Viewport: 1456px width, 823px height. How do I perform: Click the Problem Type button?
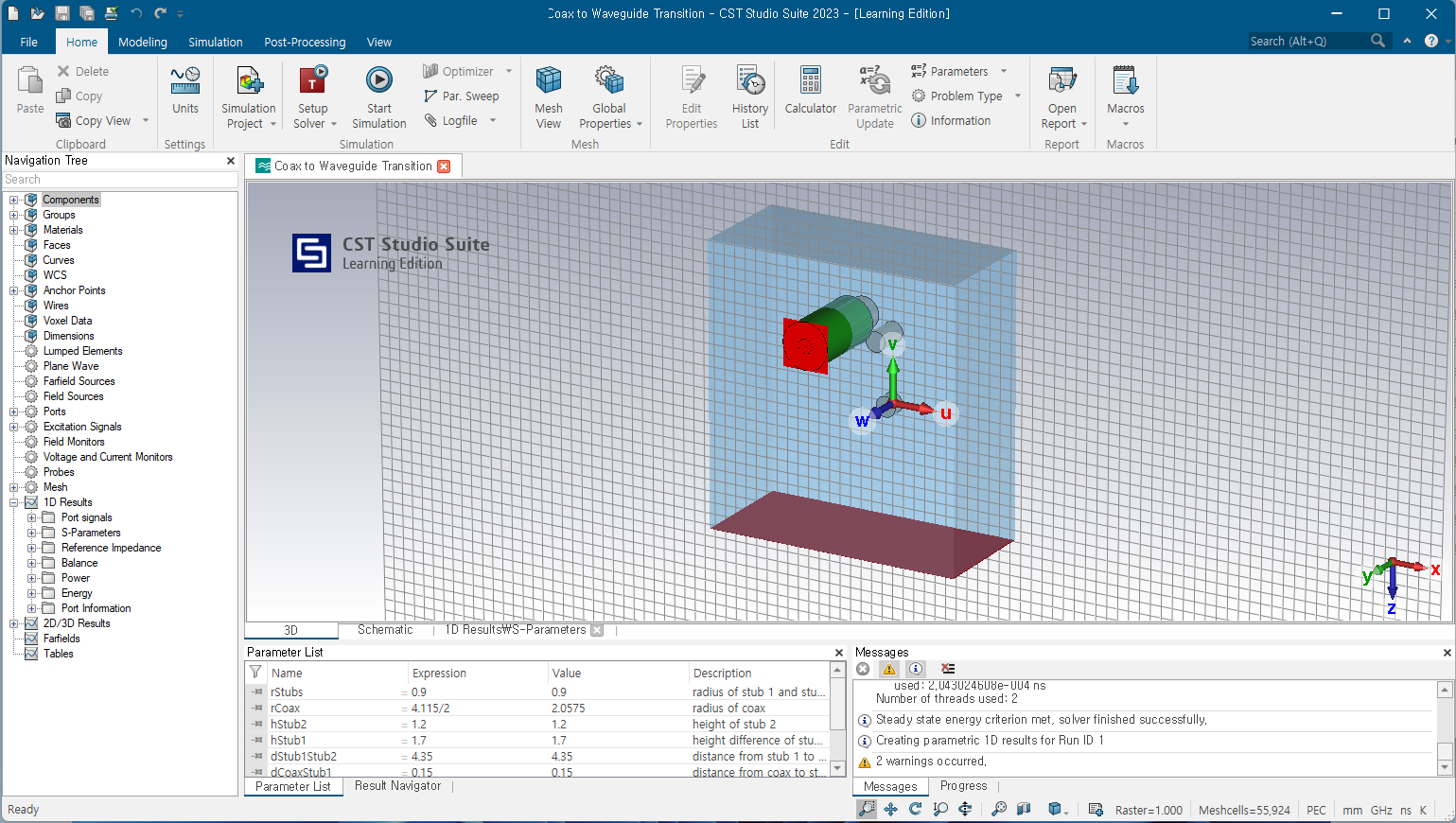[x=957, y=96]
